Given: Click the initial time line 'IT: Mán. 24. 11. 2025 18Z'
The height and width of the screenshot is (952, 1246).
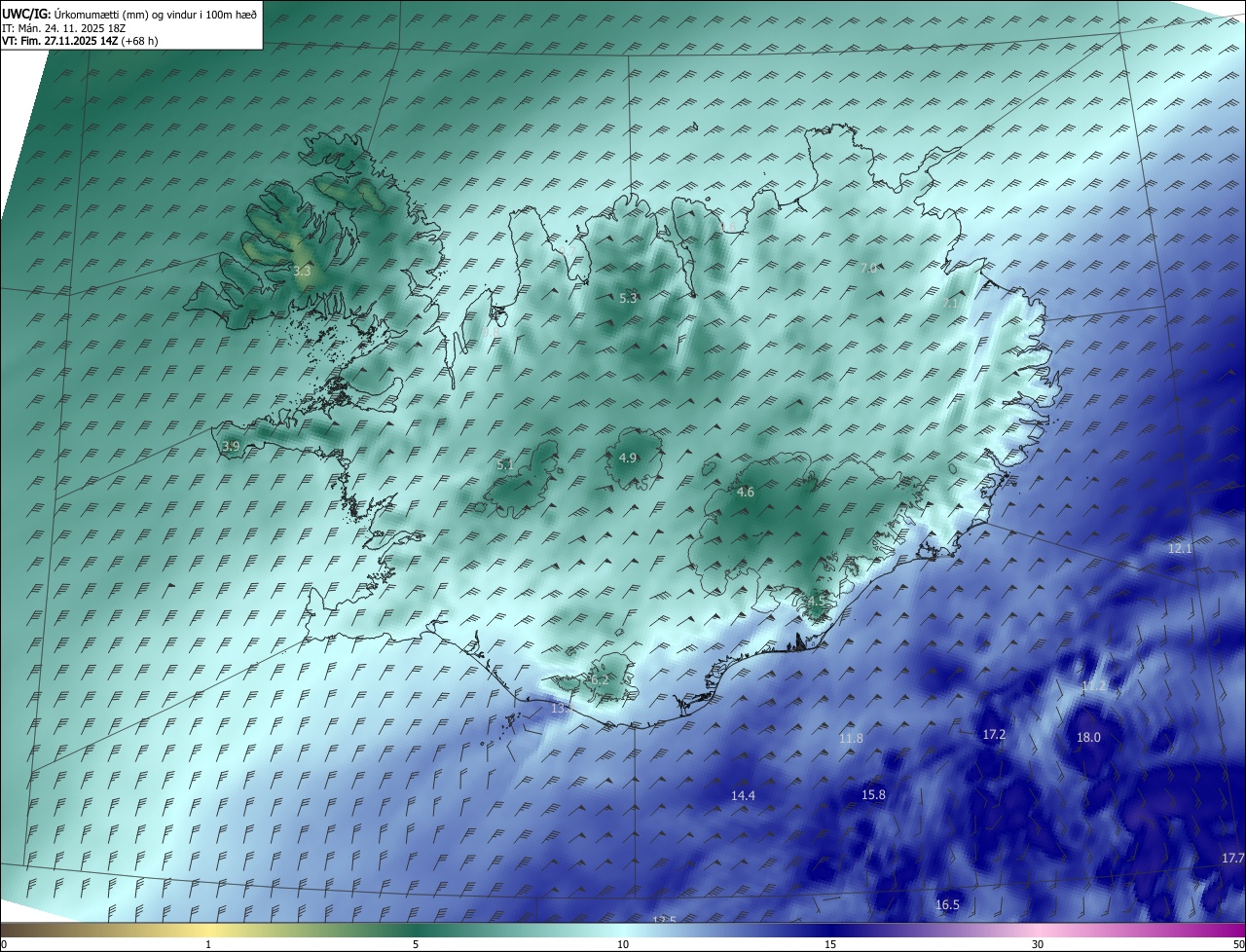Looking at the screenshot, I should [x=64, y=27].
